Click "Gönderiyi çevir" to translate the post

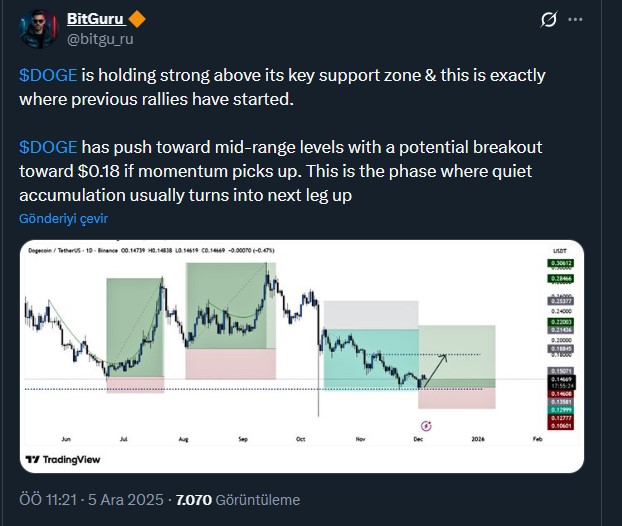[x=63, y=218]
